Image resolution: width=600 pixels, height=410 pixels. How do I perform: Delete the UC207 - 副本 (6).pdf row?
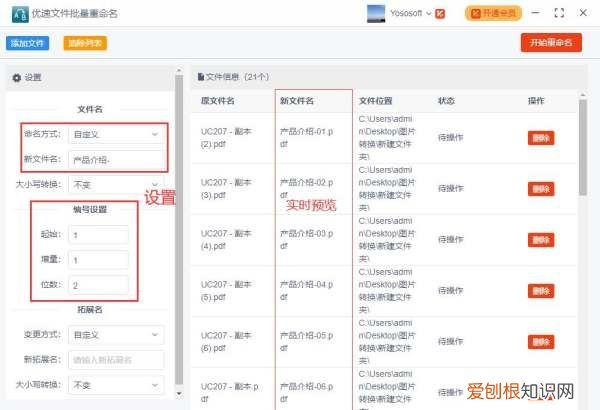[541, 342]
